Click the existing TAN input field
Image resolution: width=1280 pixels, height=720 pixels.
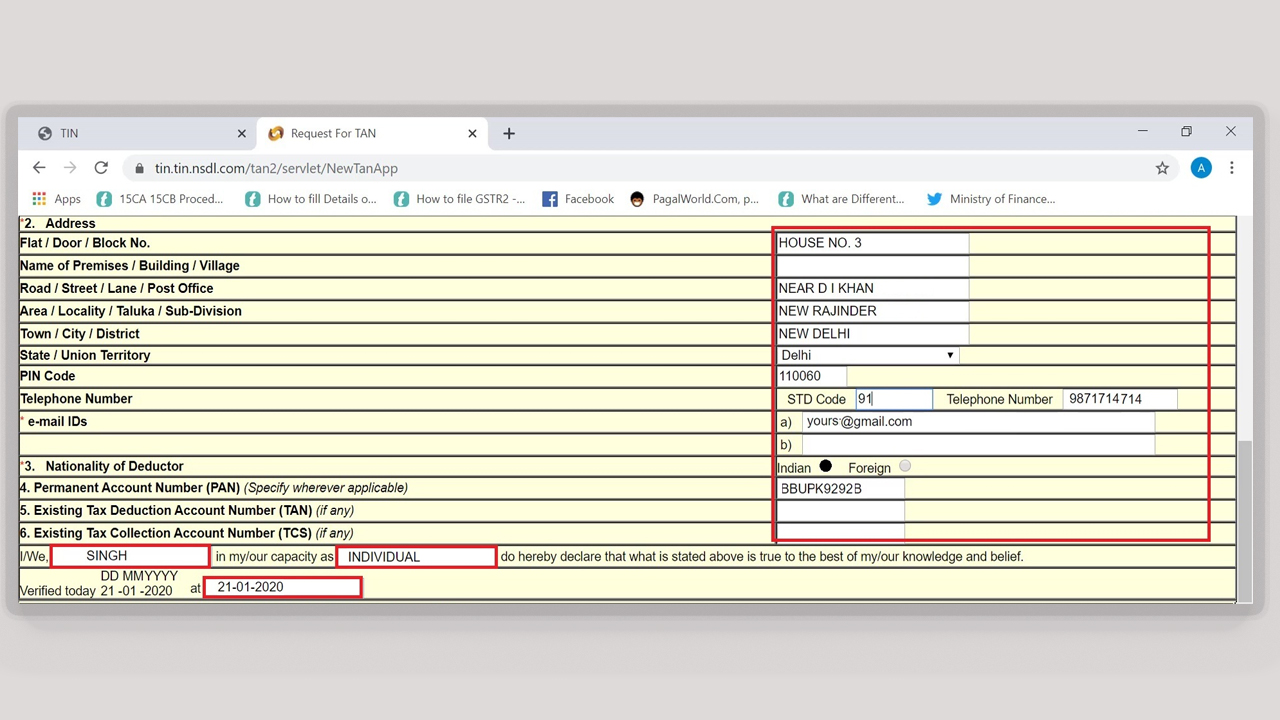[840, 511]
